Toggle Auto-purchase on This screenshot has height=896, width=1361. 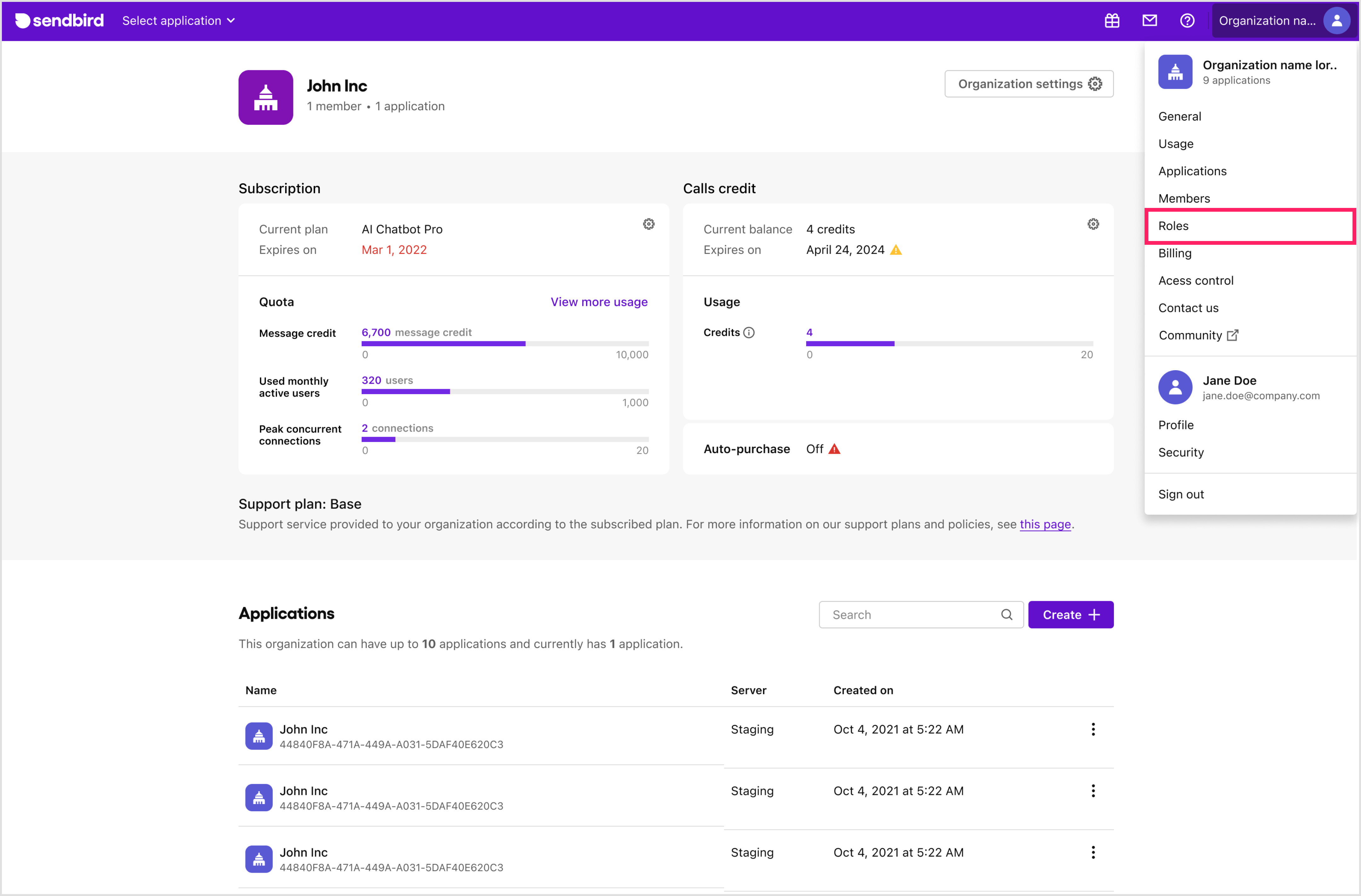[815, 449]
